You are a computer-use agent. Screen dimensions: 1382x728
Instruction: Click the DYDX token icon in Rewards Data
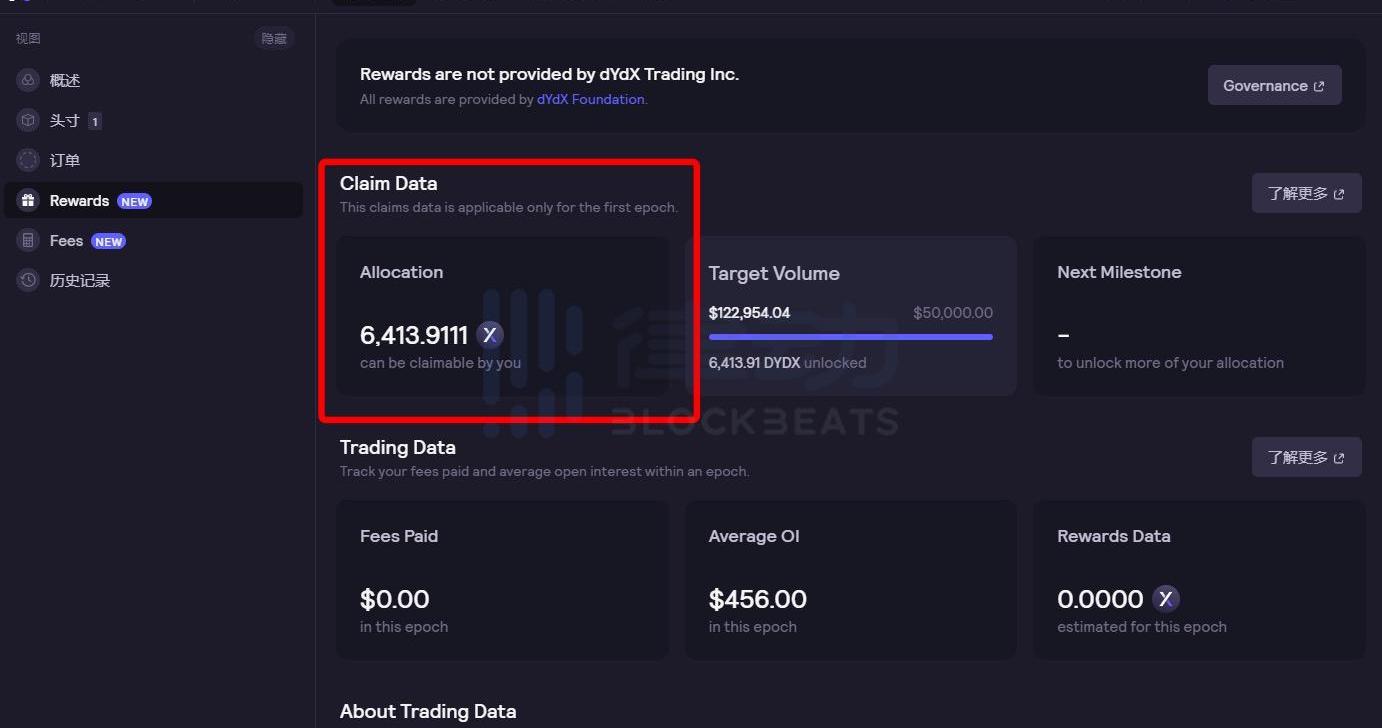(1165, 599)
